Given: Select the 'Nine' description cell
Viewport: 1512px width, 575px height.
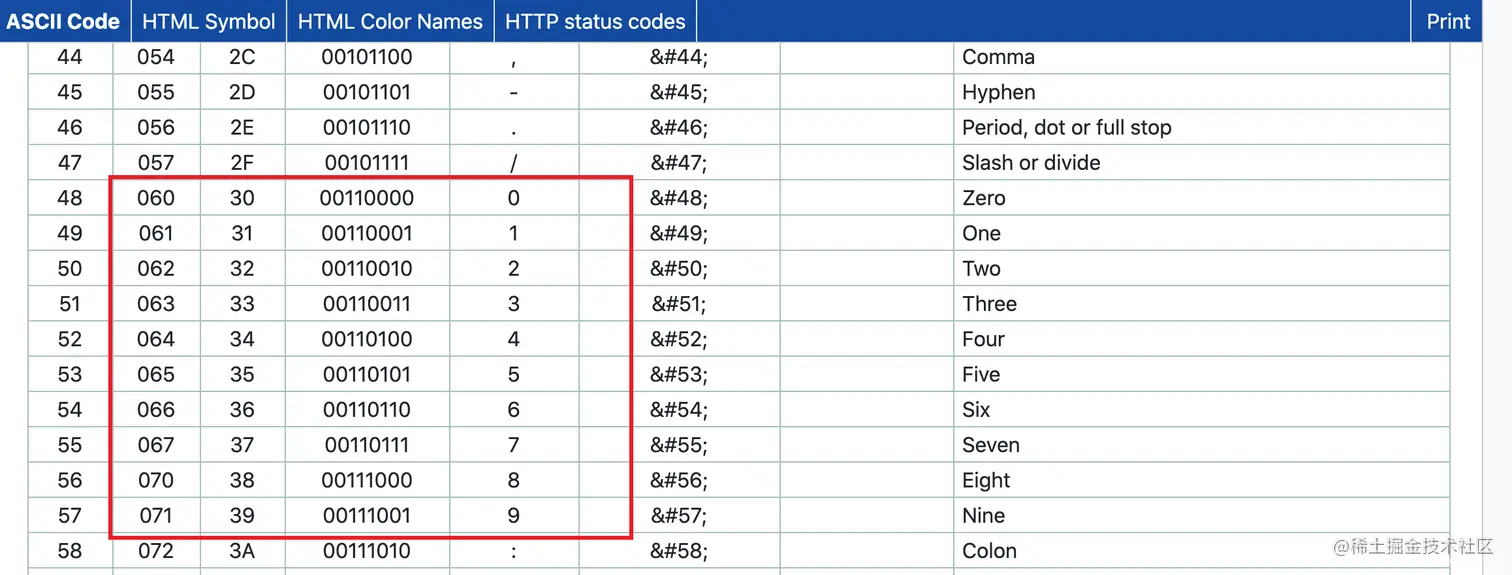Looking at the screenshot, I should 1202,515.
